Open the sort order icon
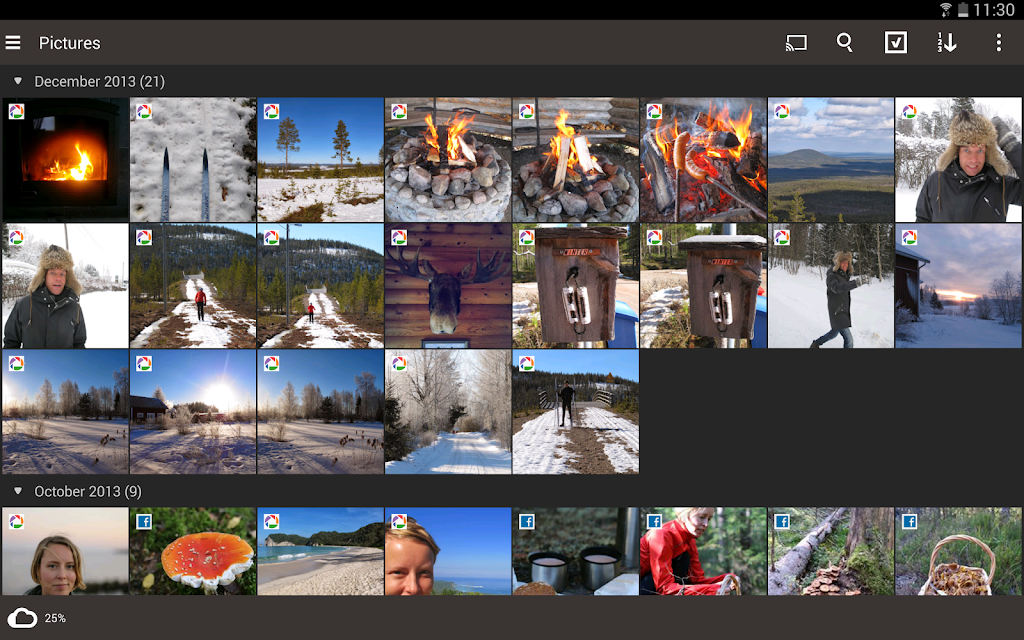The width and height of the screenshot is (1024, 640). (947, 42)
